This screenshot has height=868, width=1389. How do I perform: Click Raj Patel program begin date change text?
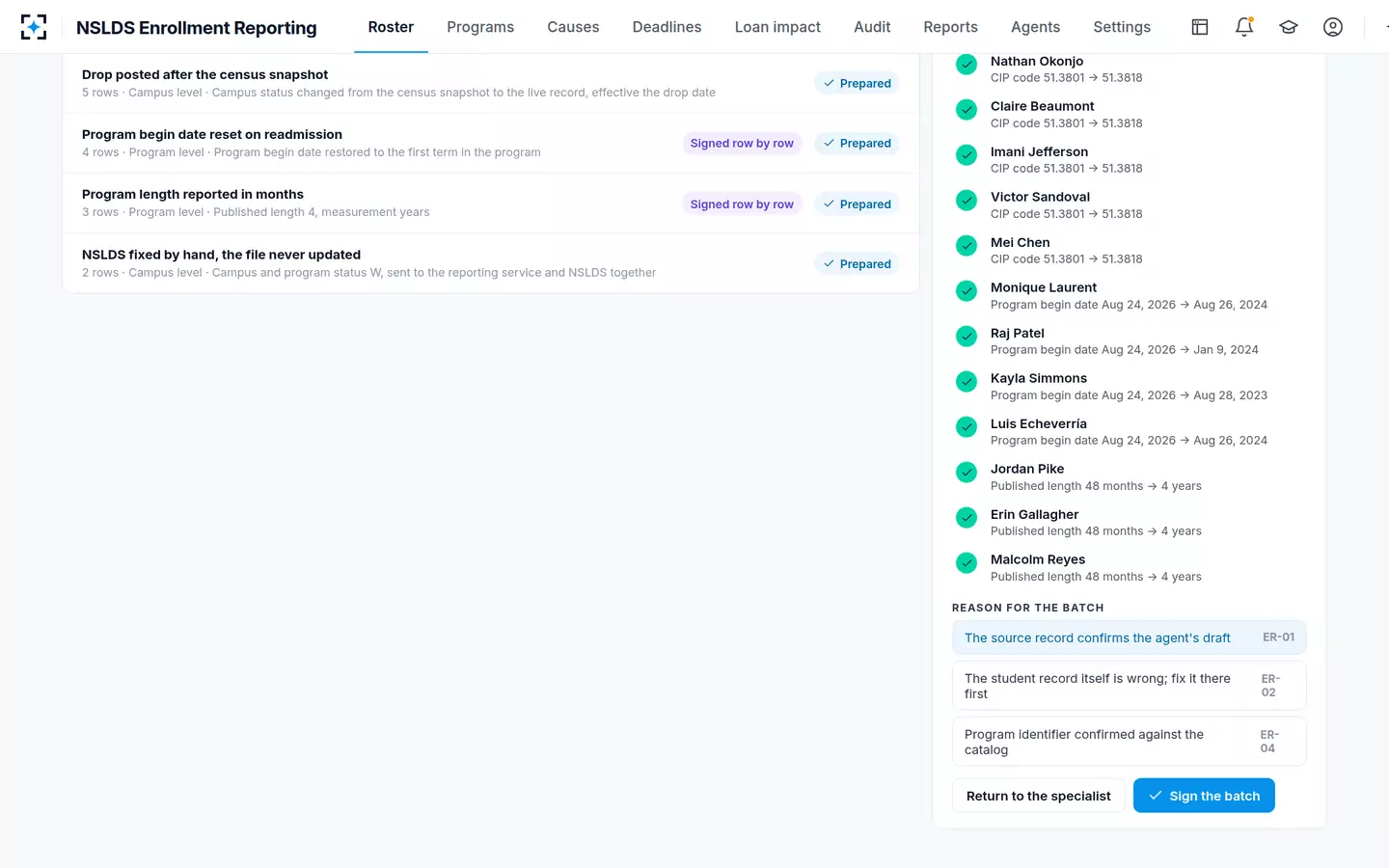(1124, 350)
